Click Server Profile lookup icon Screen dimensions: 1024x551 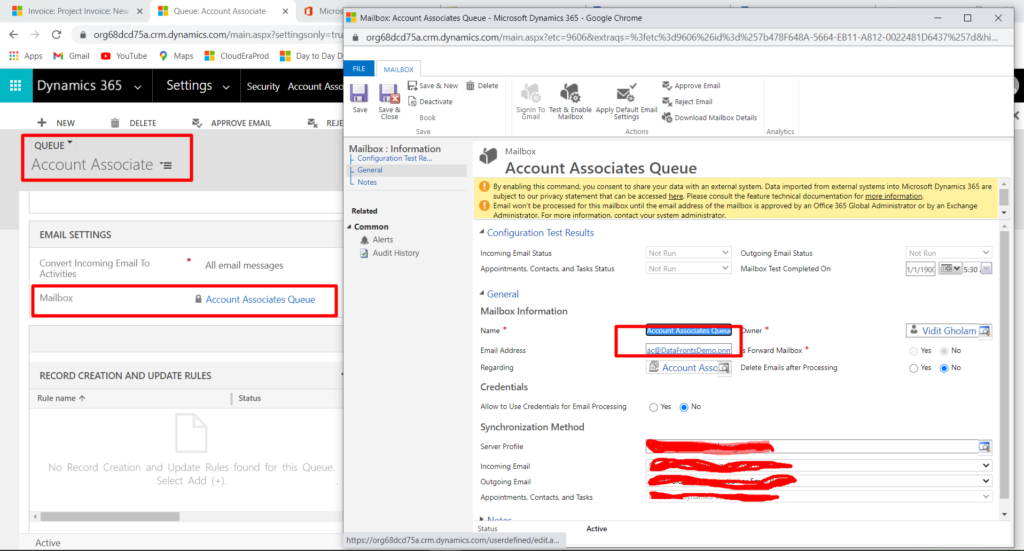[x=984, y=447]
